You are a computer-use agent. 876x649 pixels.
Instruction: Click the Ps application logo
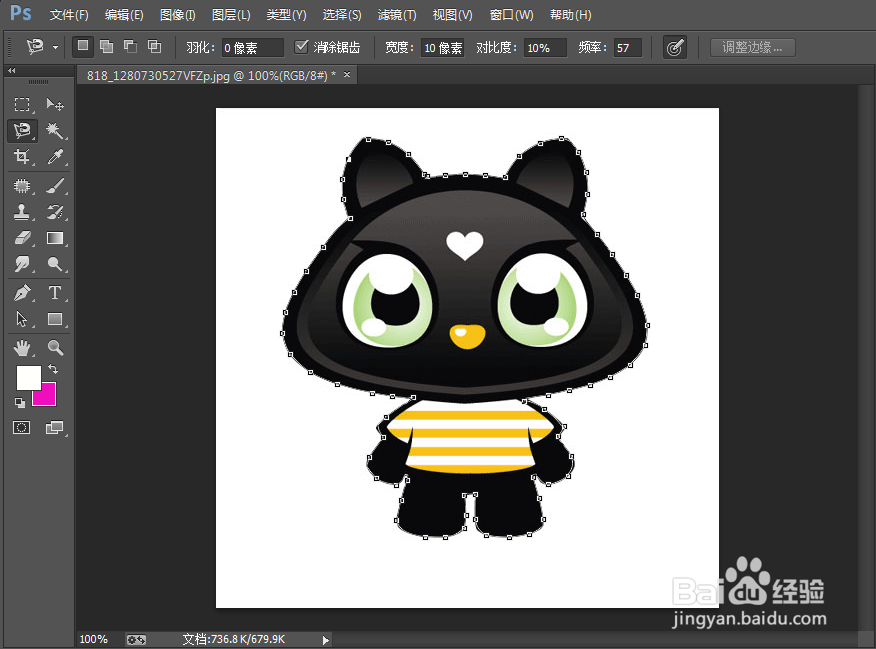(21, 13)
